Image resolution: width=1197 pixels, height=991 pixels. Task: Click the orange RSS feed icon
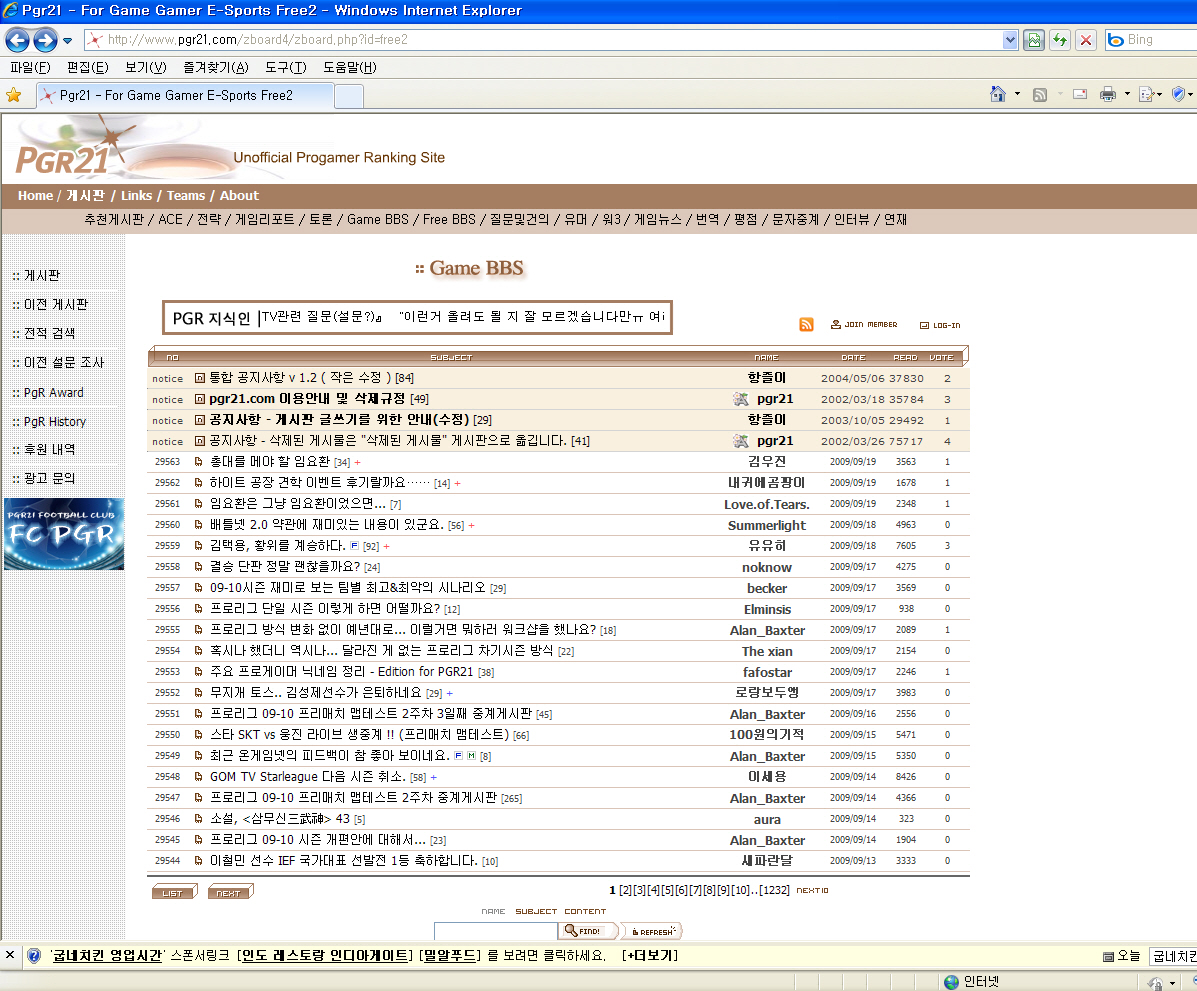pyautogui.click(x=806, y=324)
